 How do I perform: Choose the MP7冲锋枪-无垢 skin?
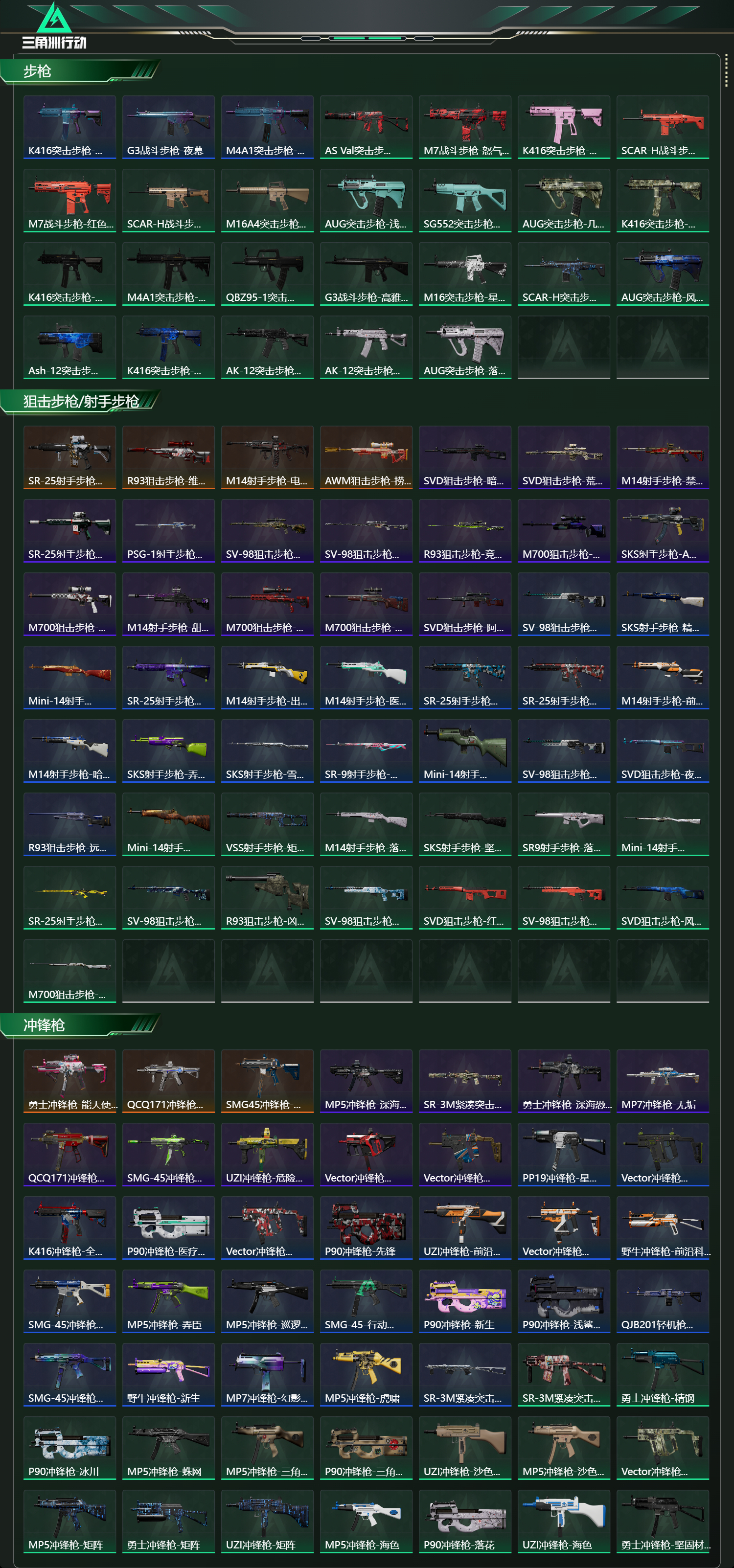point(663,1081)
